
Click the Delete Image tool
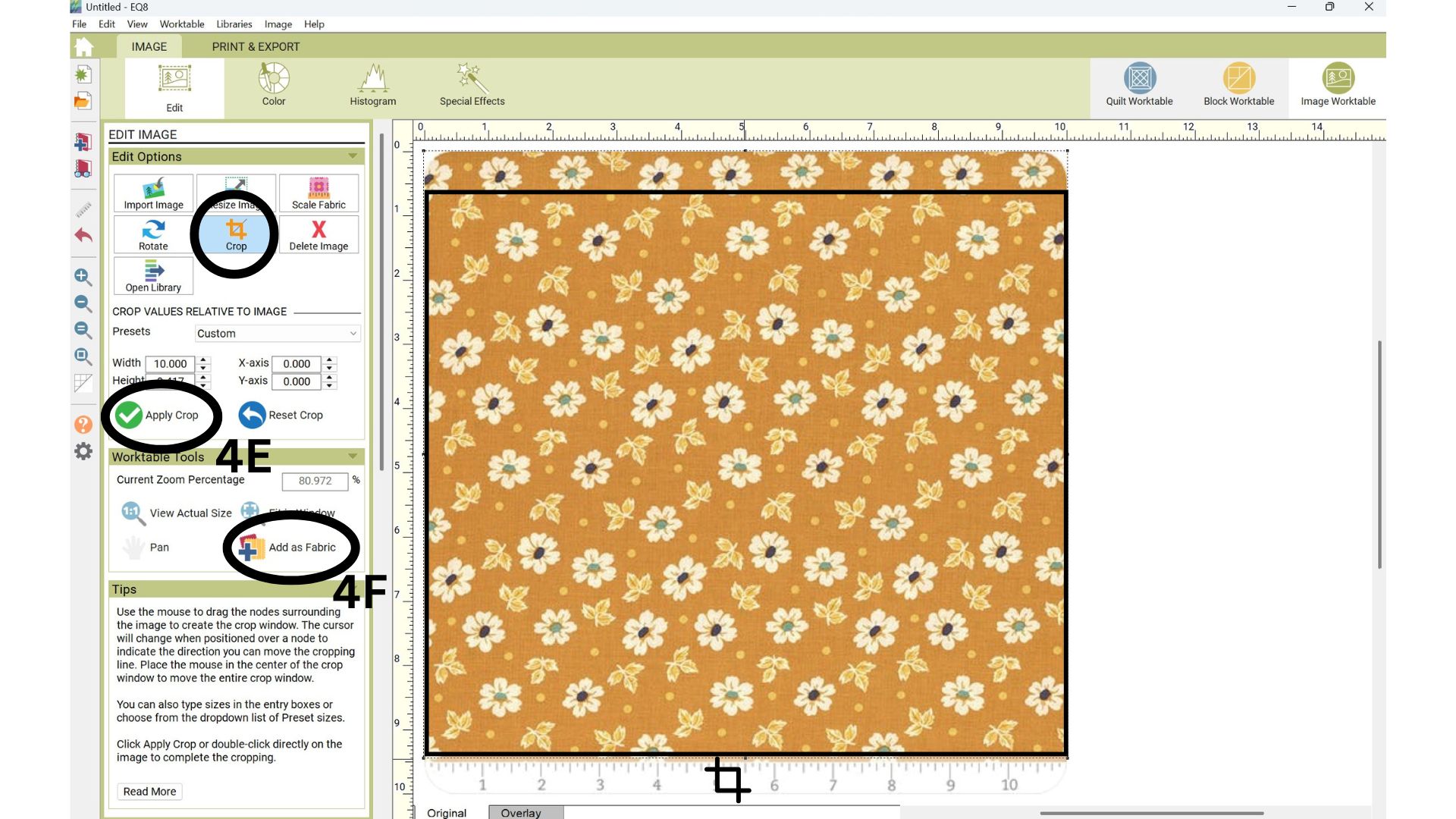pyautogui.click(x=318, y=234)
